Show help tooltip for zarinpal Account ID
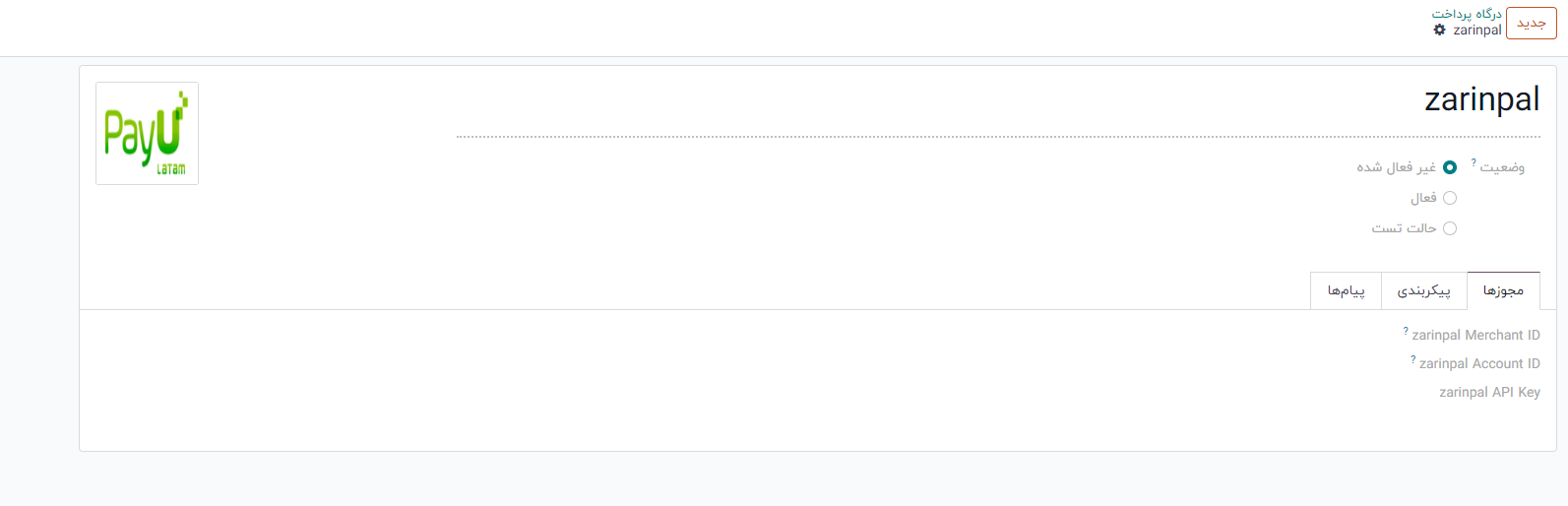 point(1413,359)
